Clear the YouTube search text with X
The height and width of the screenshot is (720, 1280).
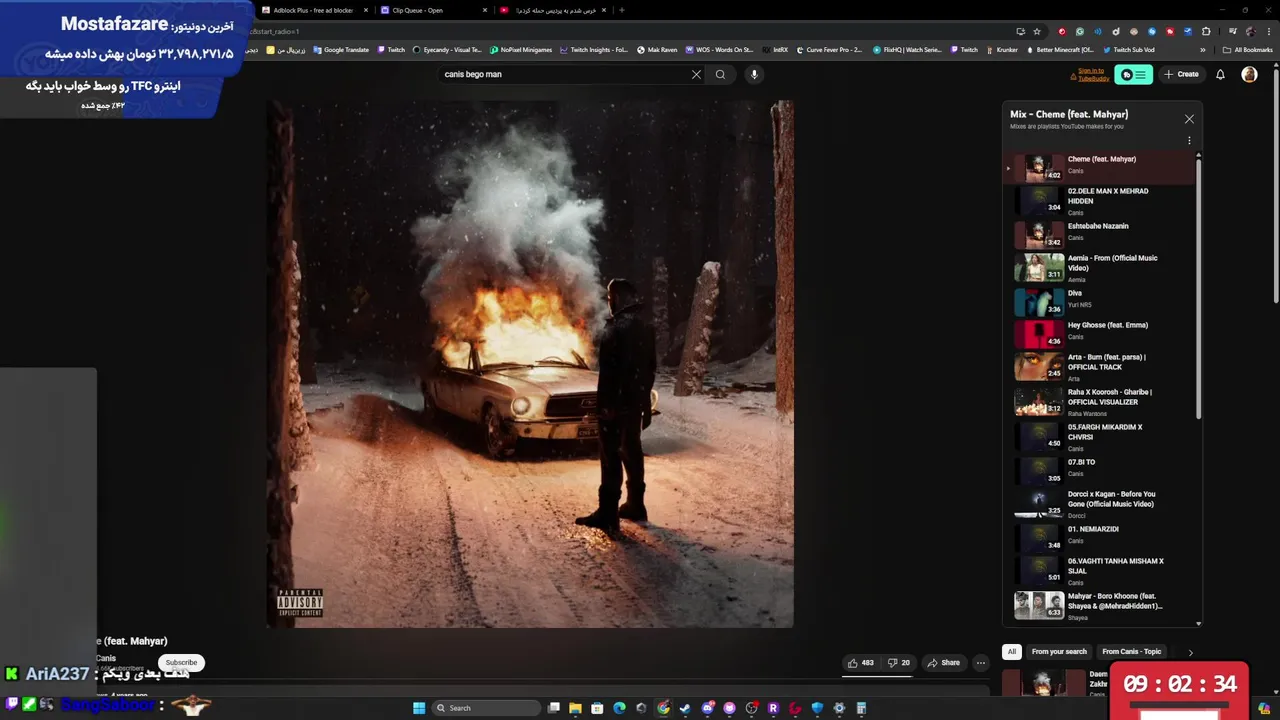pyautogui.click(x=696, y=74)
